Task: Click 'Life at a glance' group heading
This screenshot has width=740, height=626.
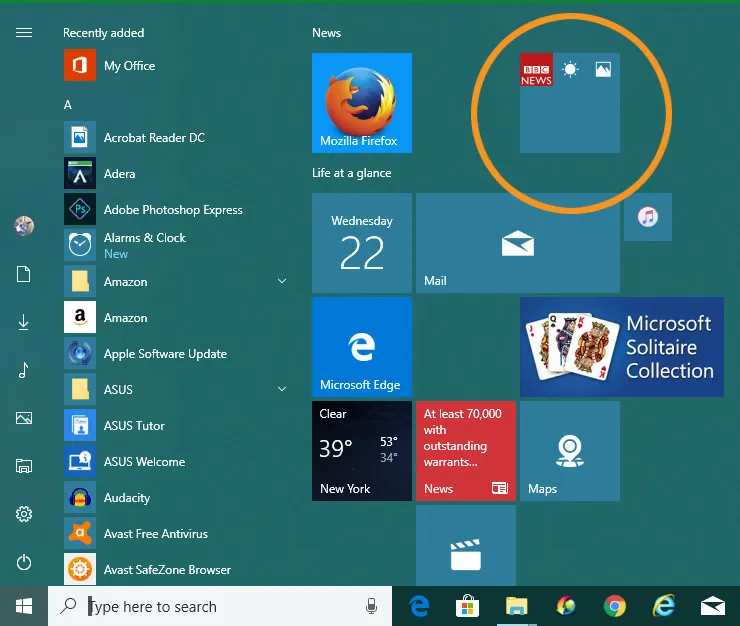Action: tap(352, 173)
